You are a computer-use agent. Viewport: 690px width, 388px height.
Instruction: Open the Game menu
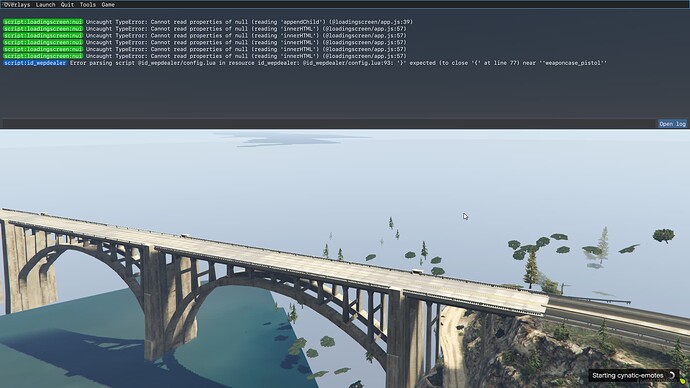point(108,4)
